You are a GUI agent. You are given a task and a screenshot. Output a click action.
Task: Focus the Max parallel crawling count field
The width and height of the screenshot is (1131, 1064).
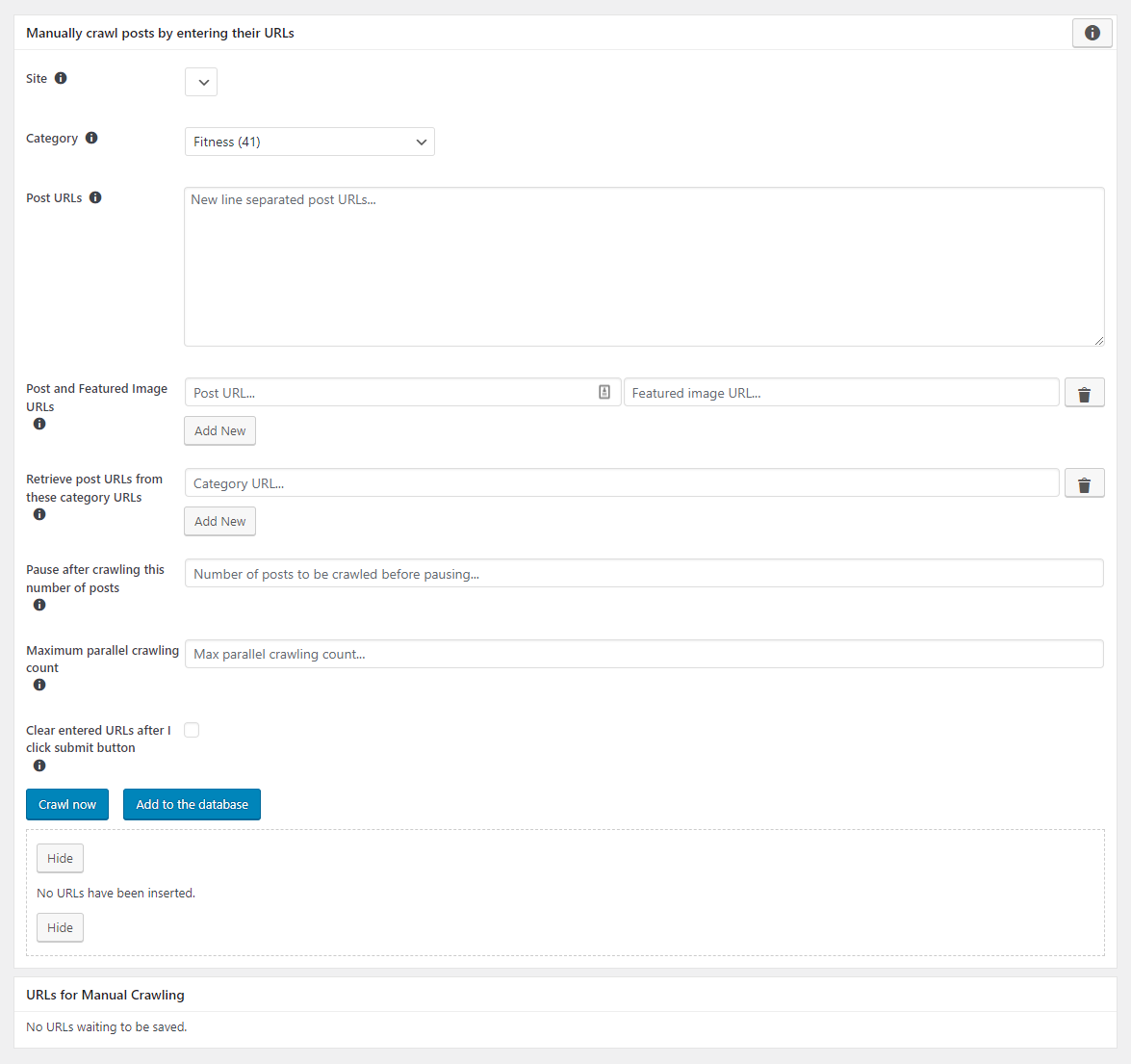(x=644, y=654)
